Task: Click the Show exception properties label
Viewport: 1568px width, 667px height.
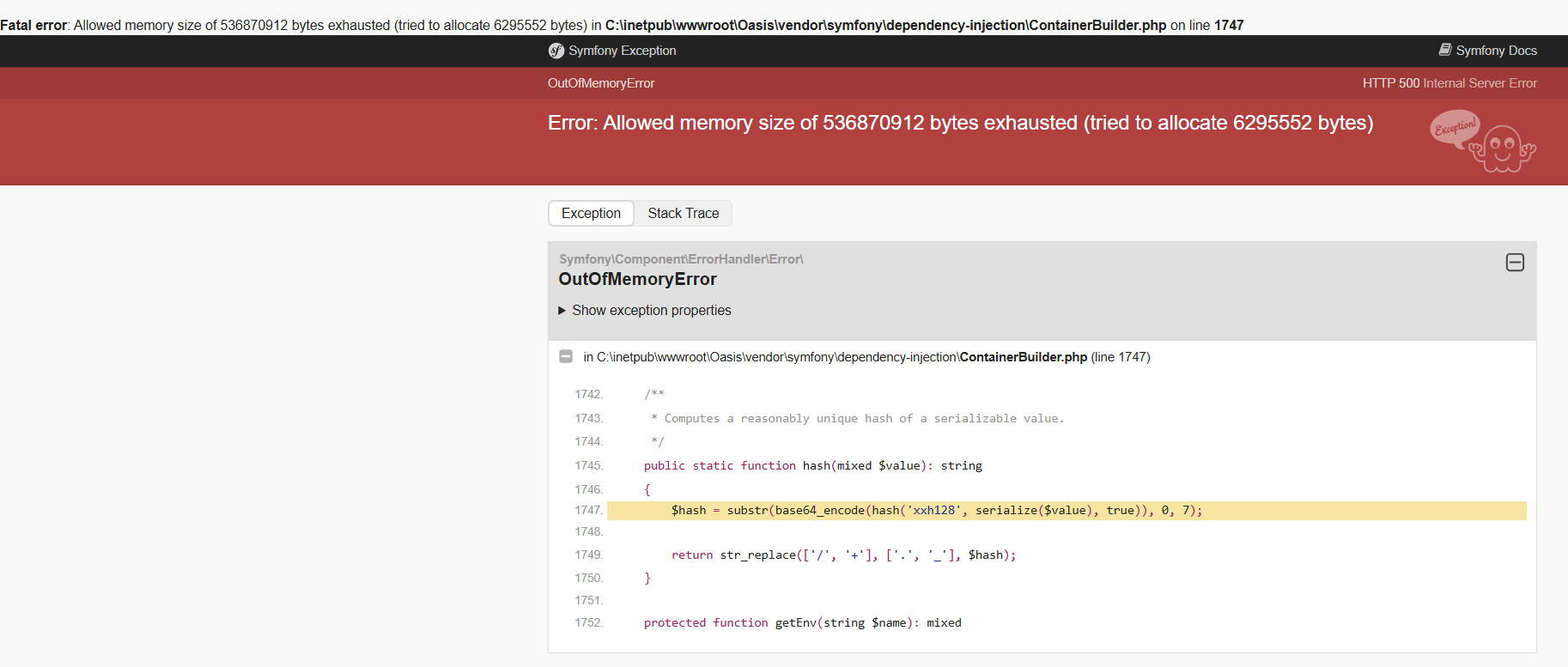Action: [651, 311]
